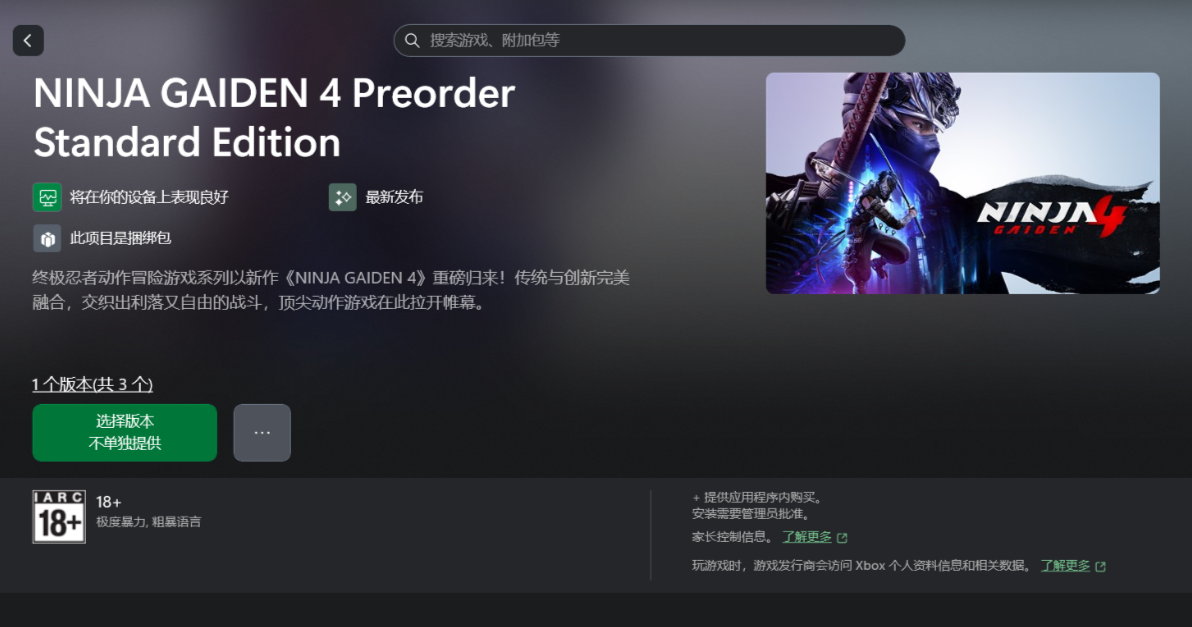Screen dimensions: 1192x627
Task: Open 了解更多 link for parental controls
Action: pyautogui.click(x=807, y=537)
